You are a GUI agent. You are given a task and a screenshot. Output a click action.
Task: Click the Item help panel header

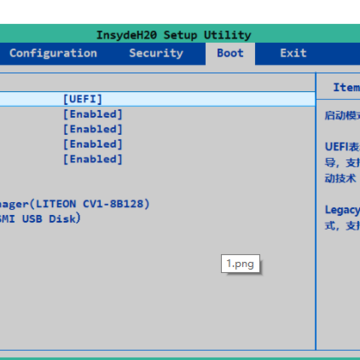(x=346, y=87)
